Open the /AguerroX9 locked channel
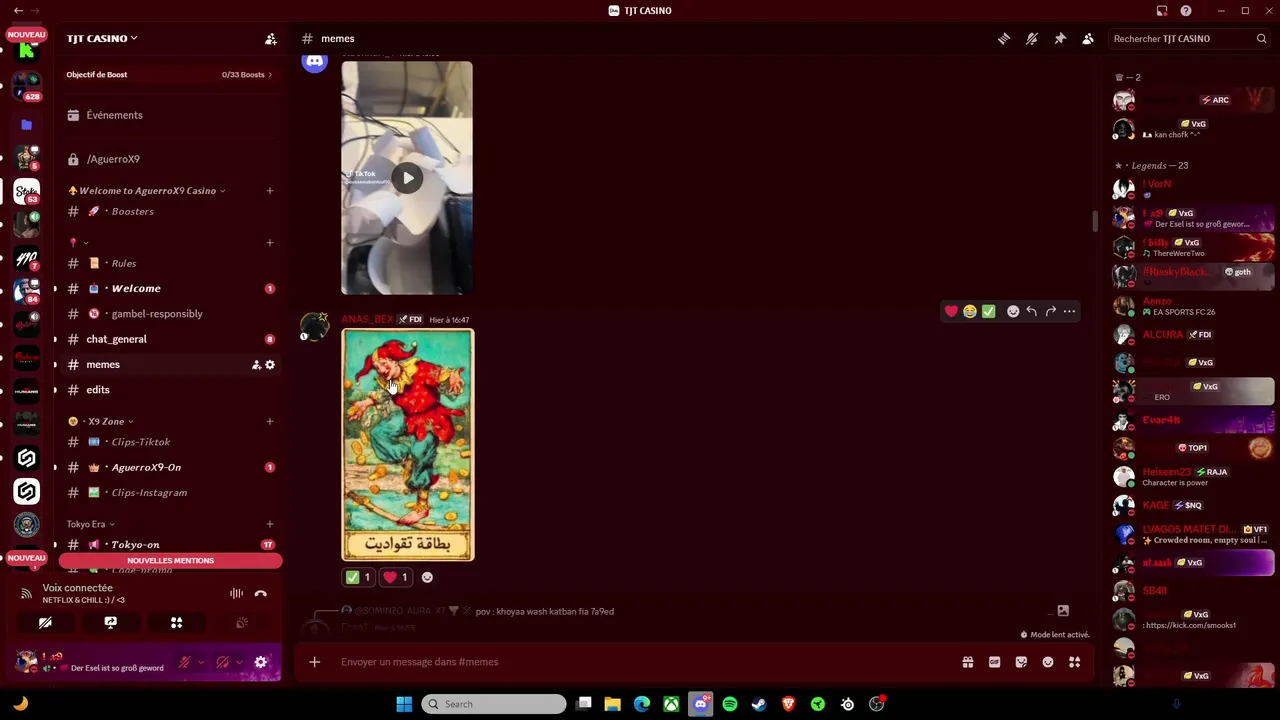This screenshot has height=720, width=1280. pos(169,159)
